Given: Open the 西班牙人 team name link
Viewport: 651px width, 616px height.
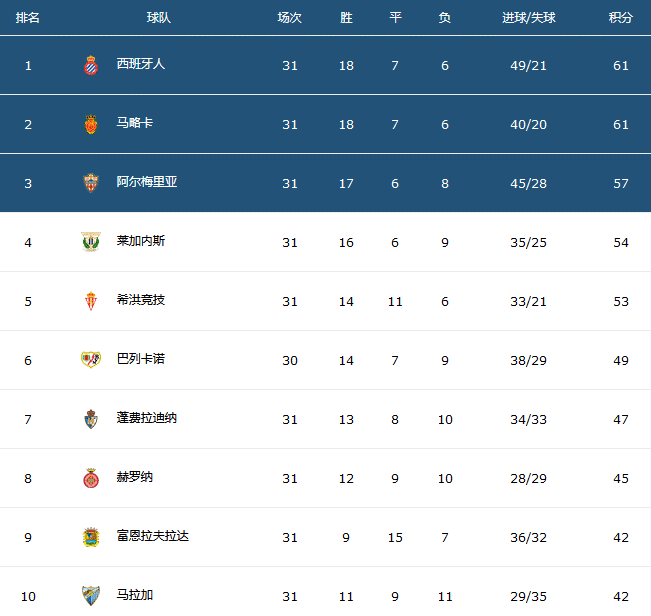Looking at the screenshot, I should (140, 64).
